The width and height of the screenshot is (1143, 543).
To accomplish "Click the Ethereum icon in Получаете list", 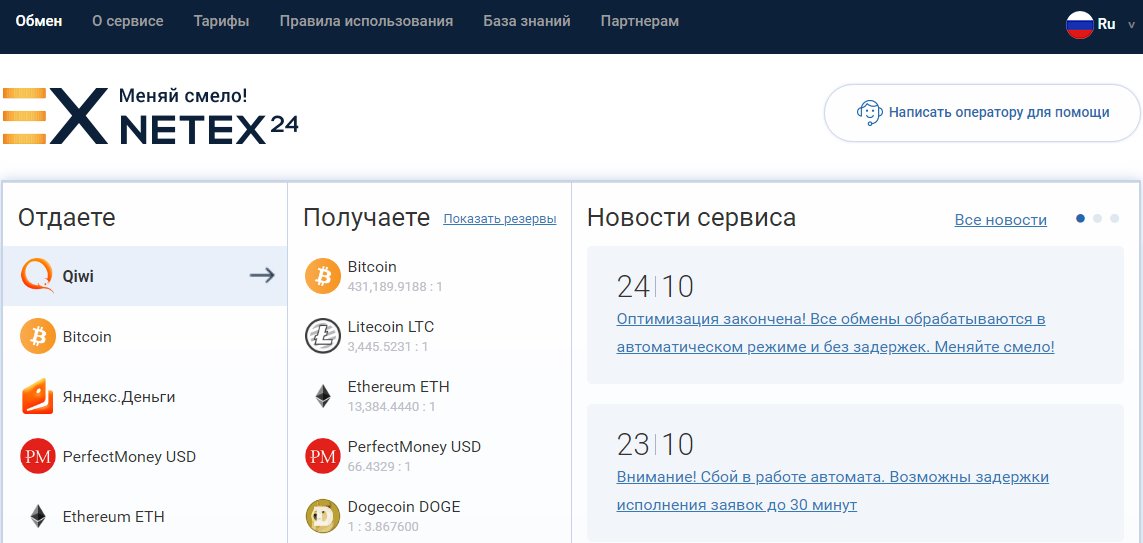I will [323, 396].
